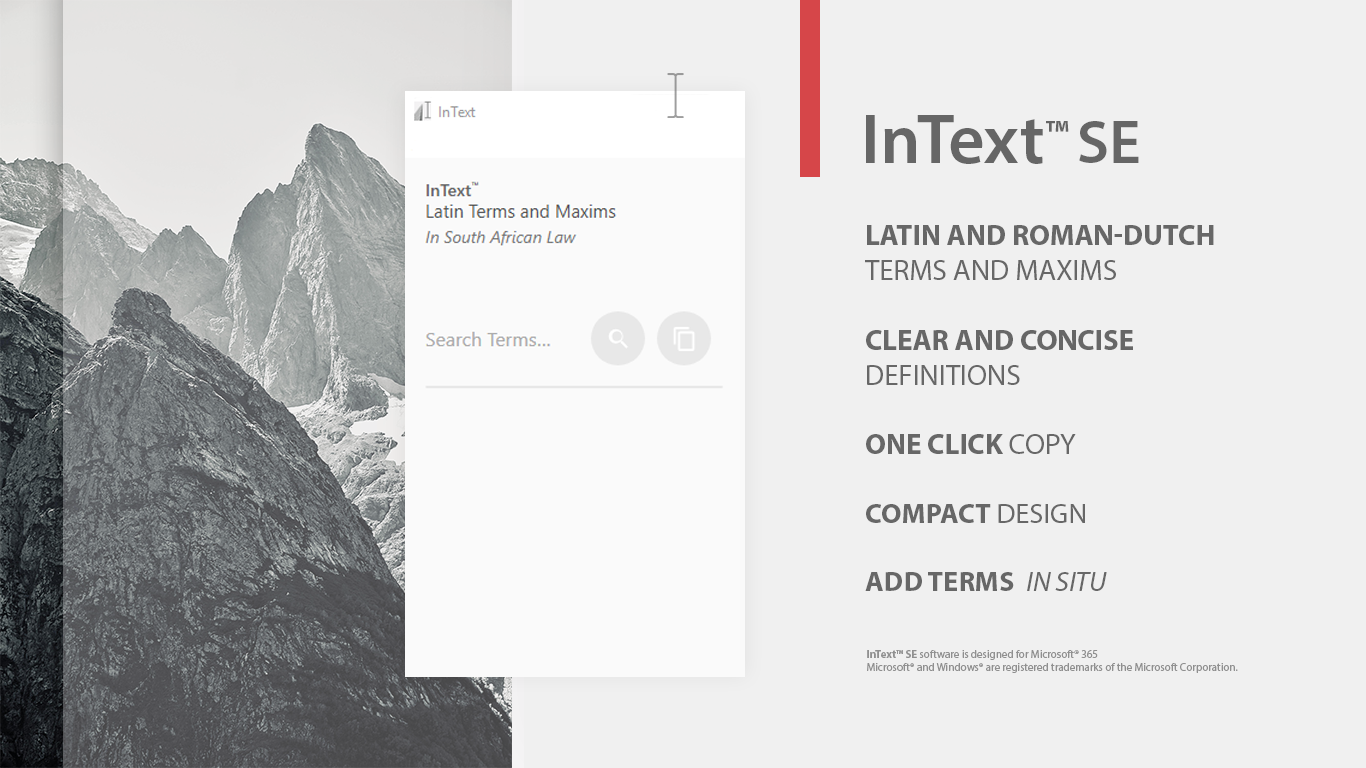Click the CLEAR AND CONCISE heading
The width and height of the screenshot is (1366, 768).
(x=999, y=341)
